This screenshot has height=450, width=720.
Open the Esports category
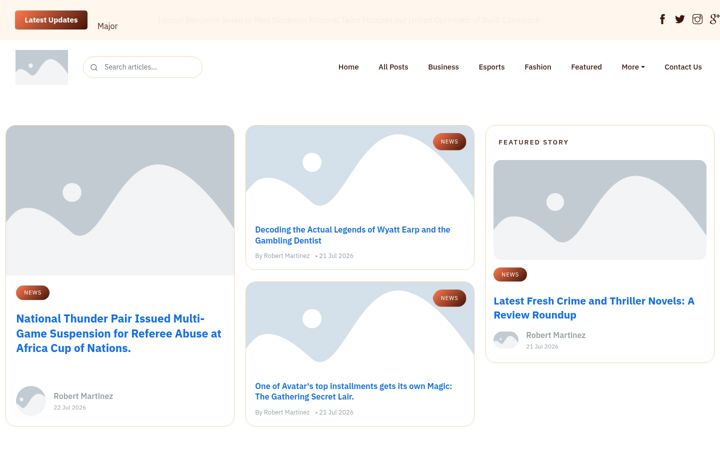point(491,67)
